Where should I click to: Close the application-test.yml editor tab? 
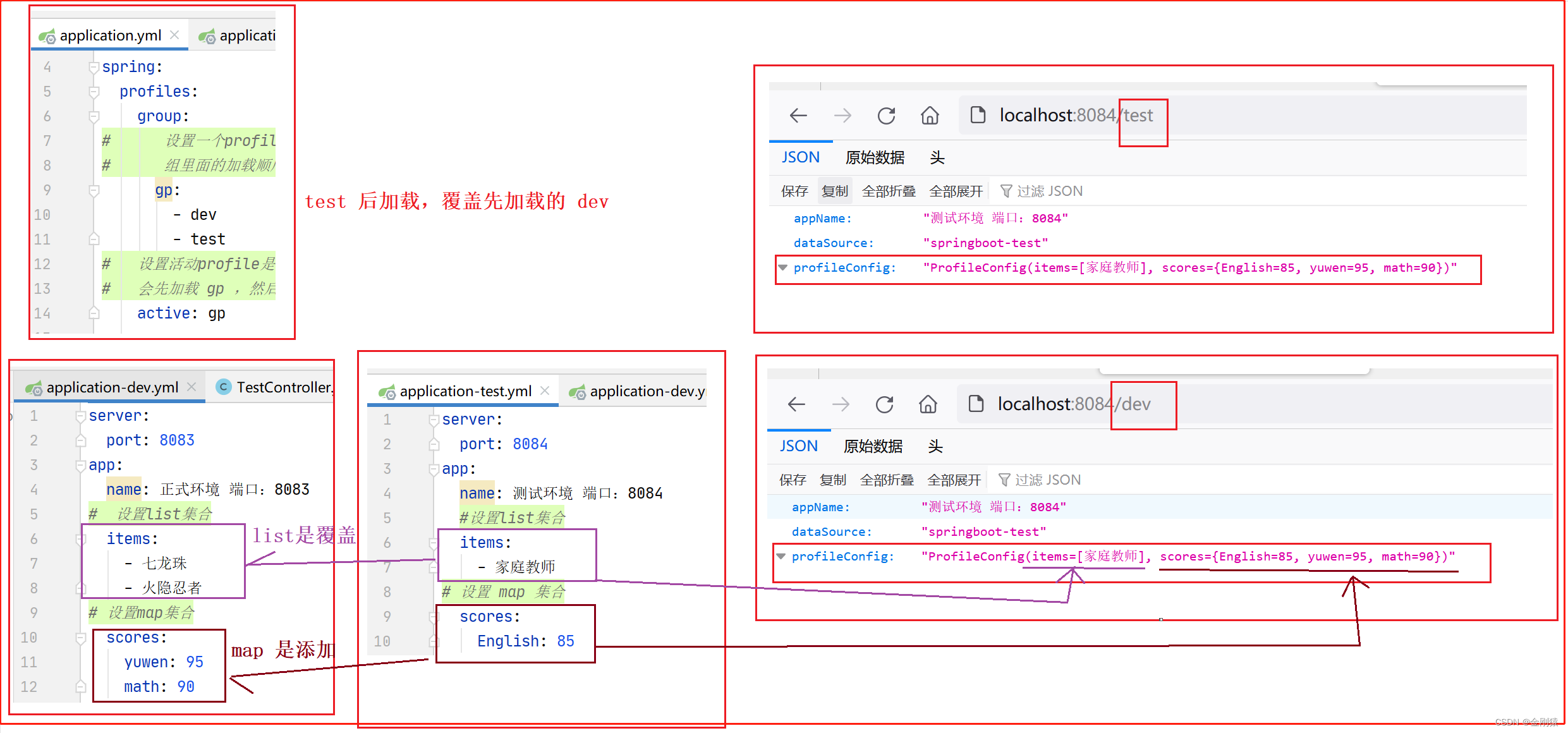545,391
